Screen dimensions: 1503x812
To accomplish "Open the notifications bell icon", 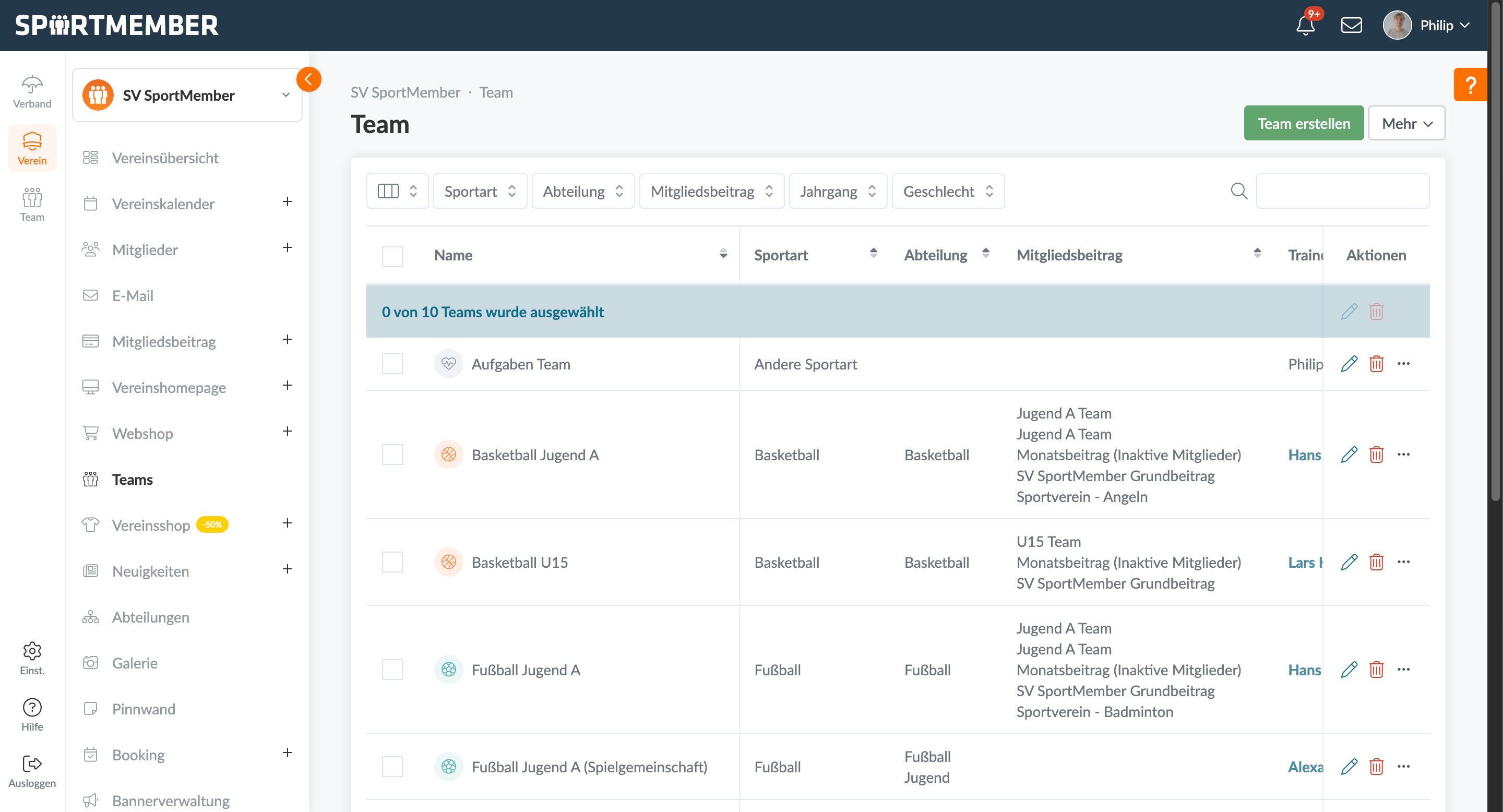I will point(1305,26).
